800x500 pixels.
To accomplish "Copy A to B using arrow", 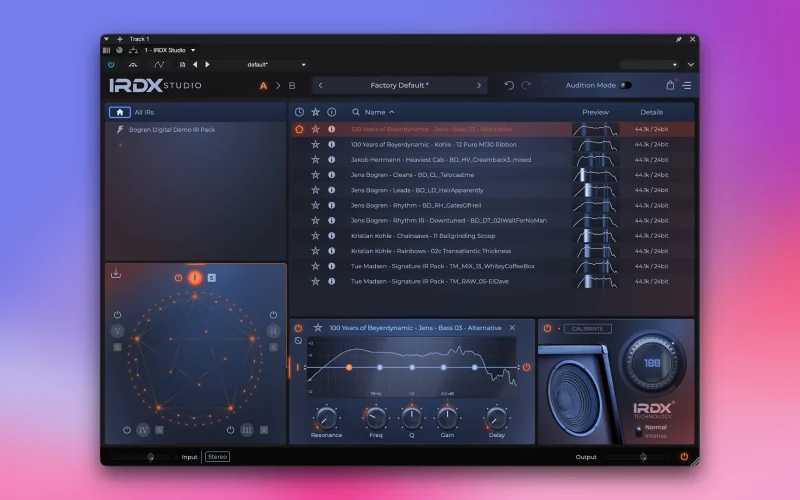I will tap(278, 86).
